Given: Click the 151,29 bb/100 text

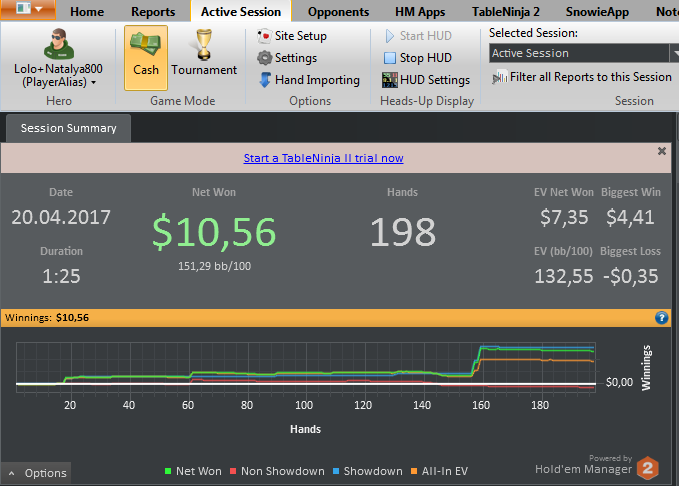Looking at the screenshot, I should 214,266.
